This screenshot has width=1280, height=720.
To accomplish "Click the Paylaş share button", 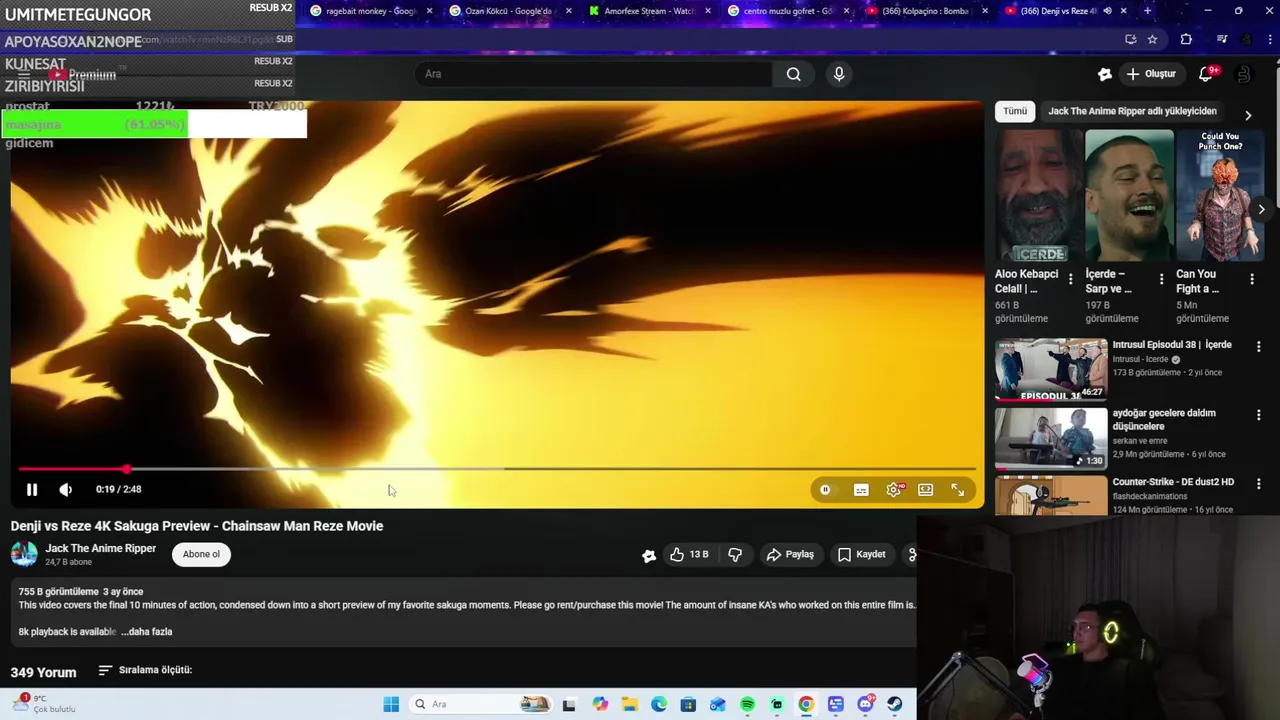I will [790, 554].
